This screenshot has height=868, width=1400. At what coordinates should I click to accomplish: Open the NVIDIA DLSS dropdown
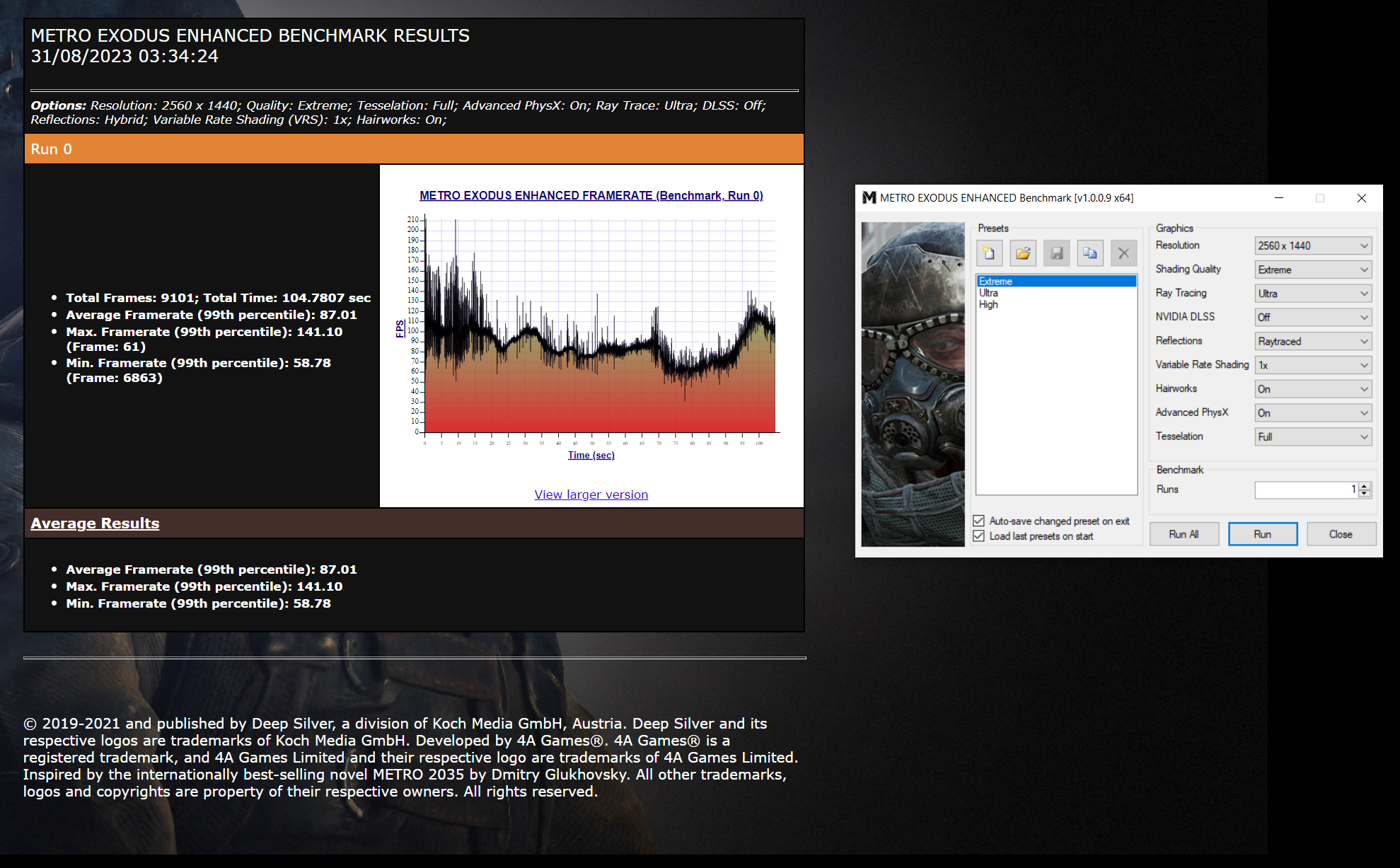pyautogui.click(x=1314, y=317)
